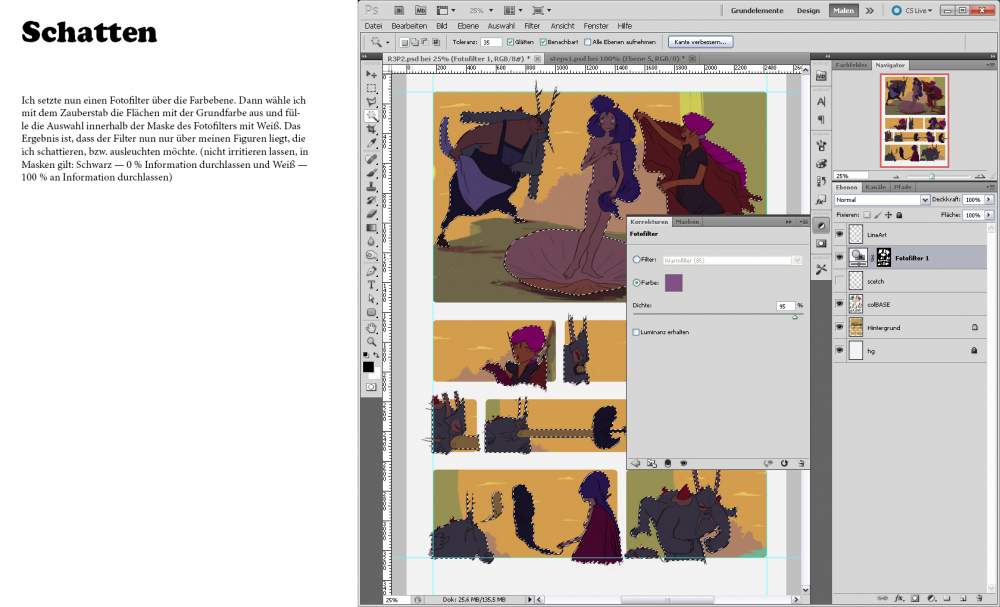This screenshot has height=607, width=1000.
Task: Delete adjustment via trash icon in Korrekturen
Action: pos(800,463)
